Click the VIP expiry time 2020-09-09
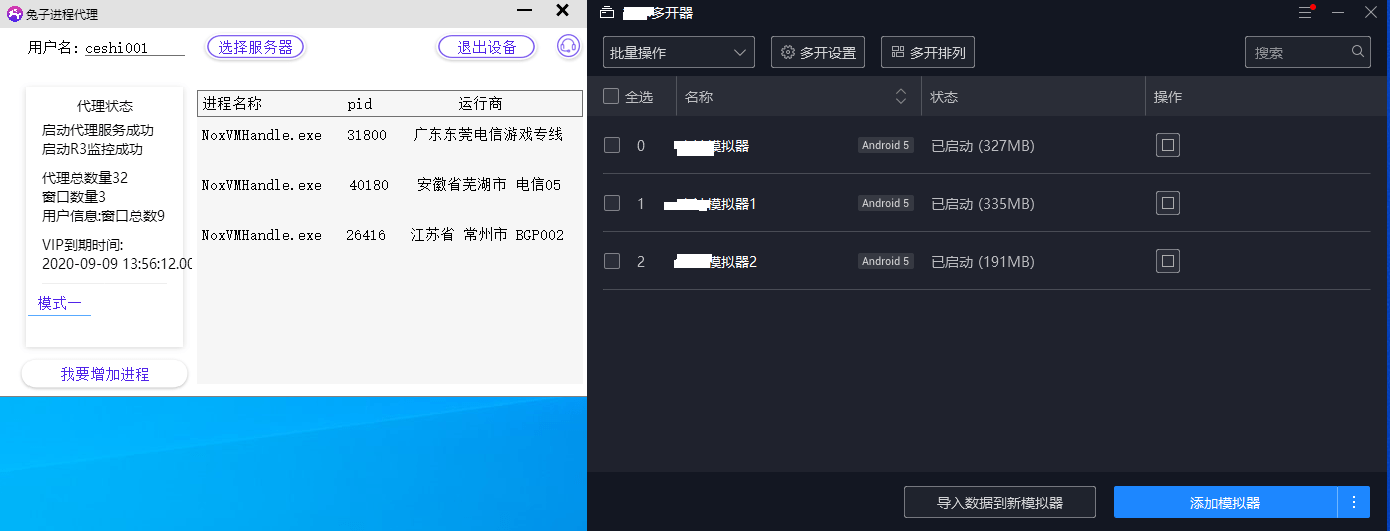This screenshot has height=531, width=1390. (118, 264)
